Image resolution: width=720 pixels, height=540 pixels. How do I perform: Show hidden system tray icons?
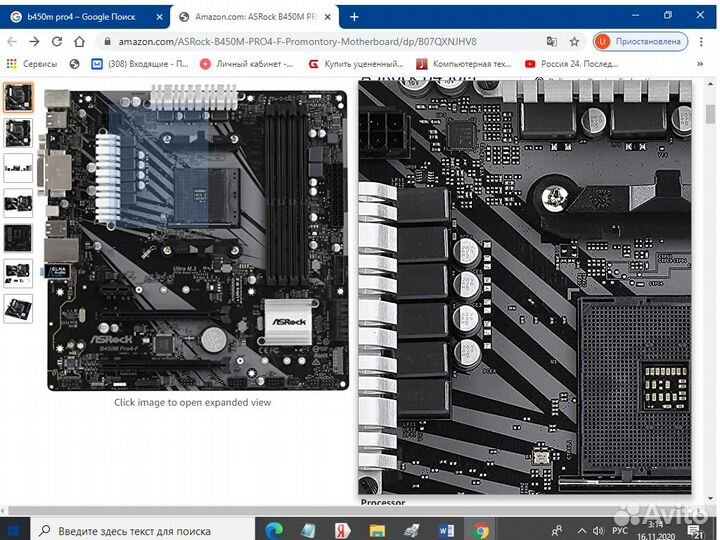tap(581, 531)
